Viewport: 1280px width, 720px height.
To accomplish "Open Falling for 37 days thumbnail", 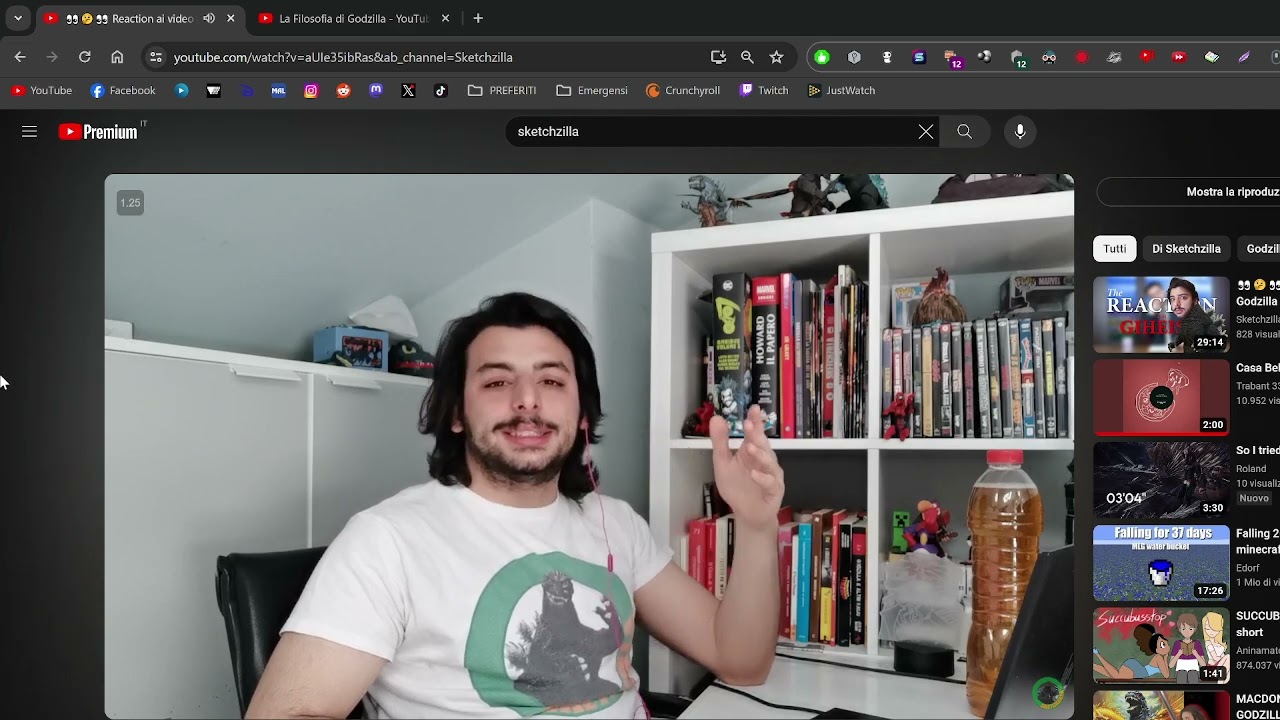I will tap(1161, 563).
